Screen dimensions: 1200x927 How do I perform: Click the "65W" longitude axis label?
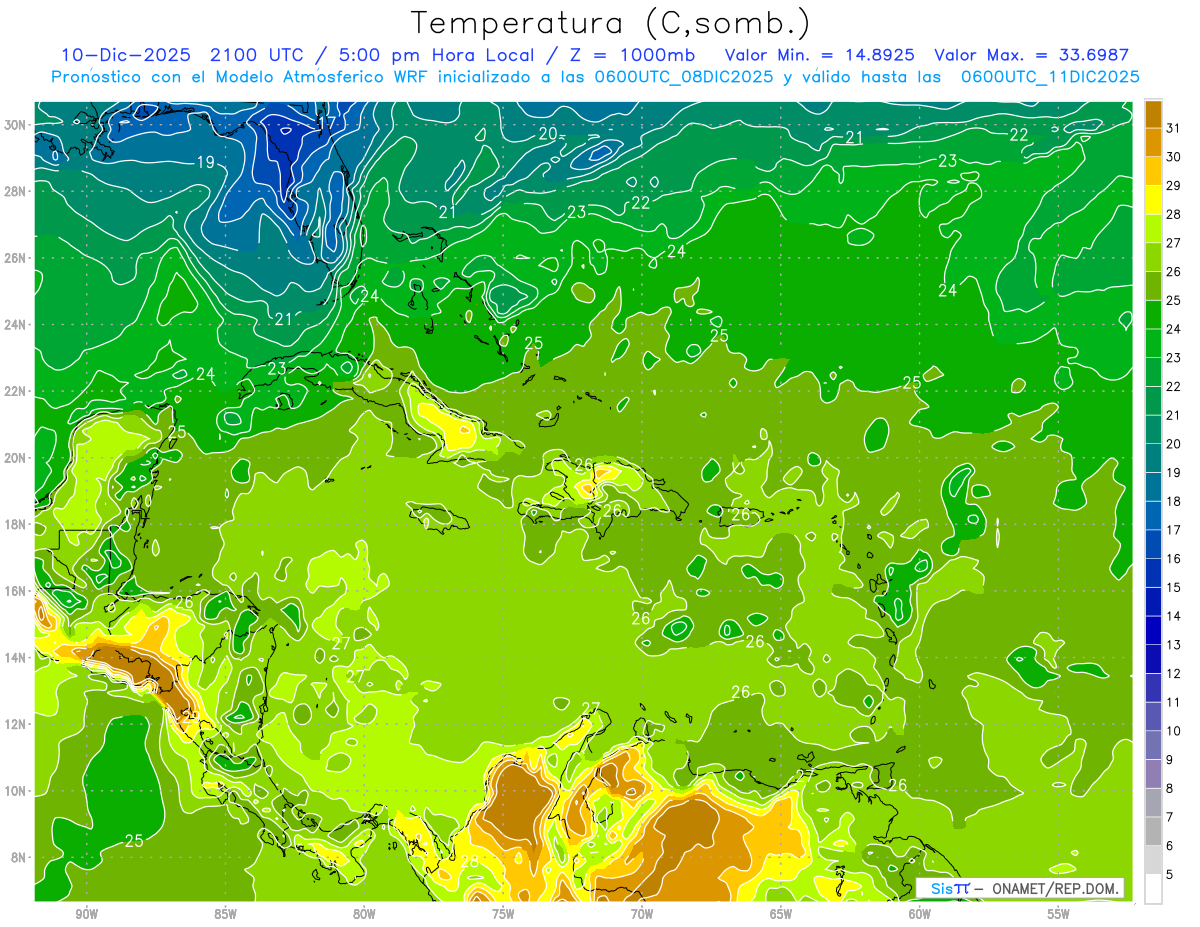tap(781, 914)
